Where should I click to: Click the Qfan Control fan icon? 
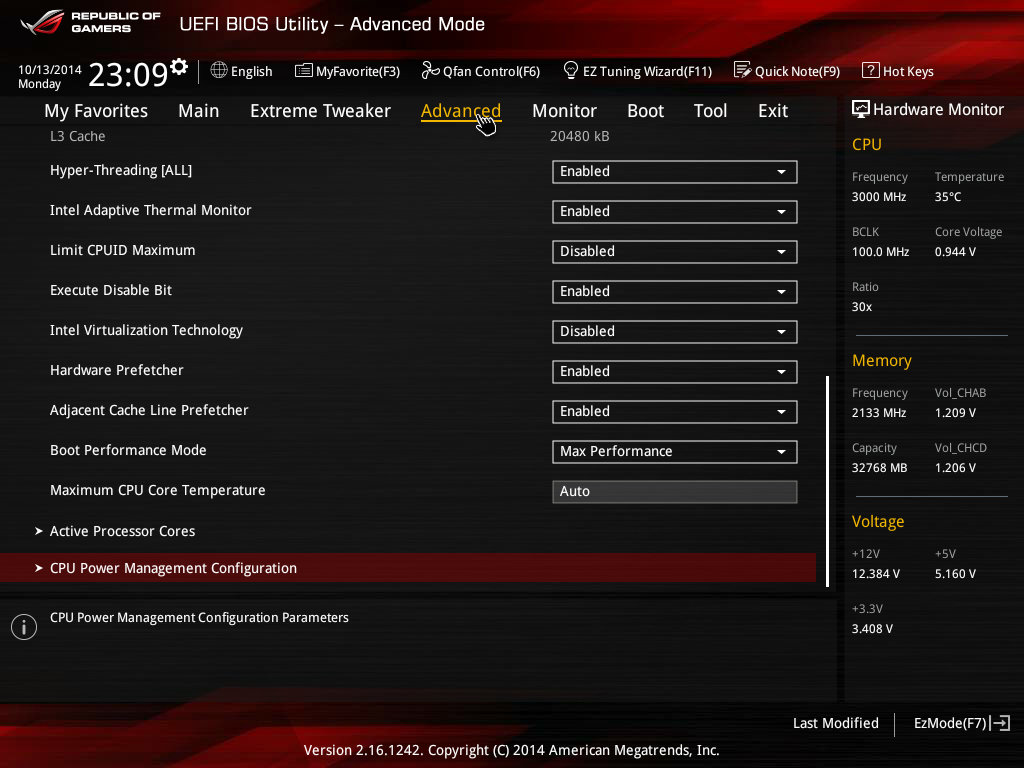[430, 71]
